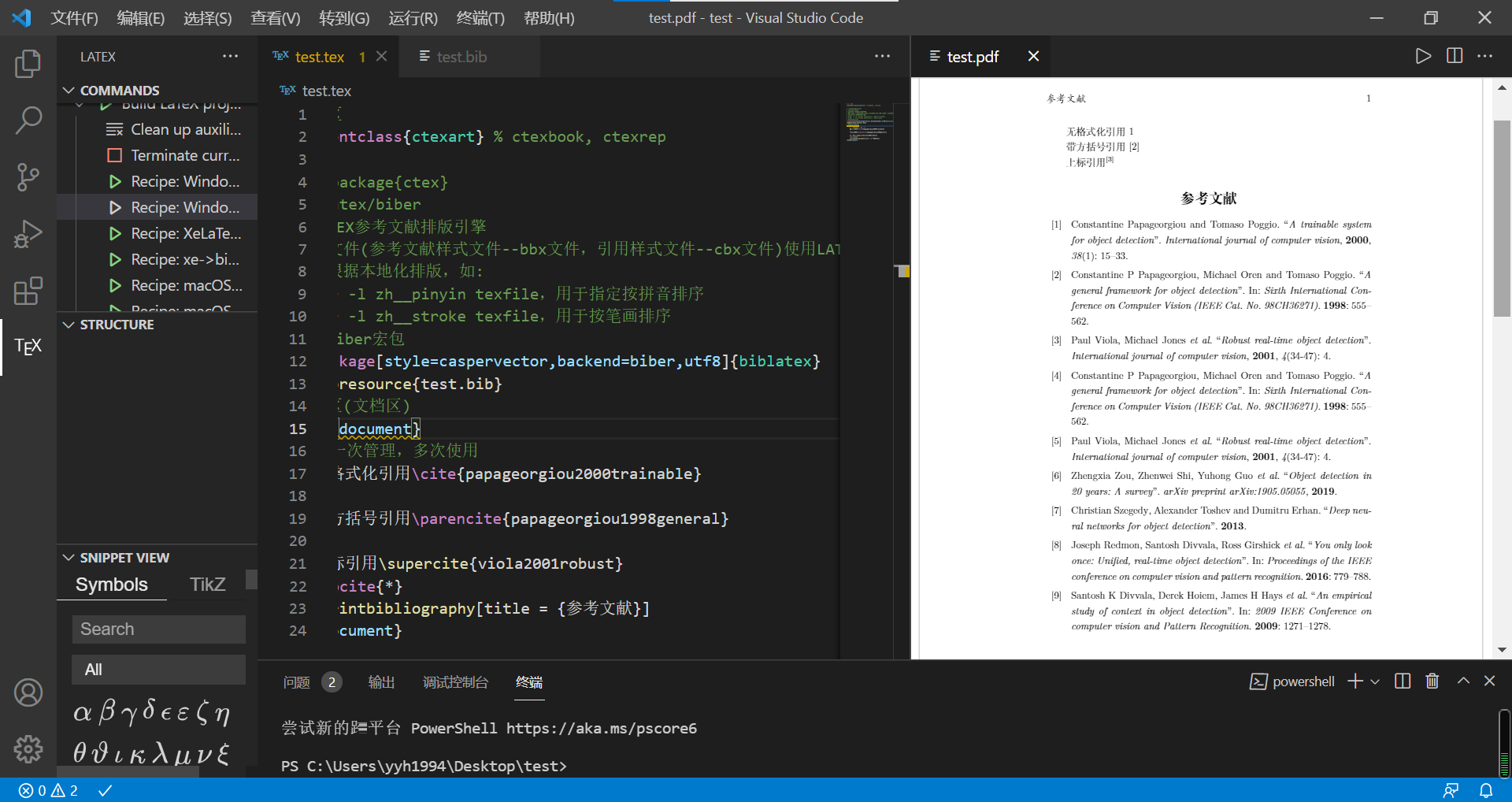Open the terminal profile dropdown arrow

click(1375, 681)
